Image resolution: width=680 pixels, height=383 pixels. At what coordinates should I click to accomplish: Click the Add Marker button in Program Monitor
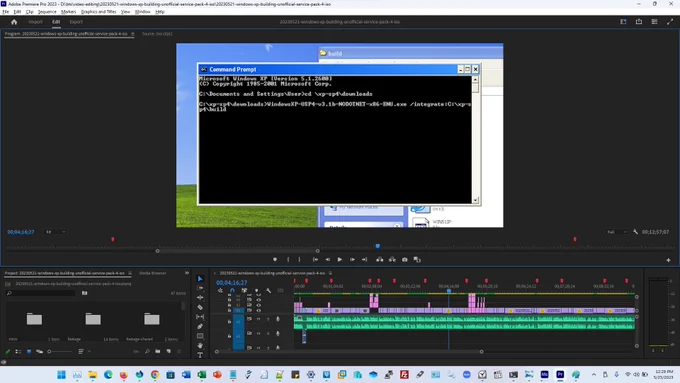(x=275, y=259)
